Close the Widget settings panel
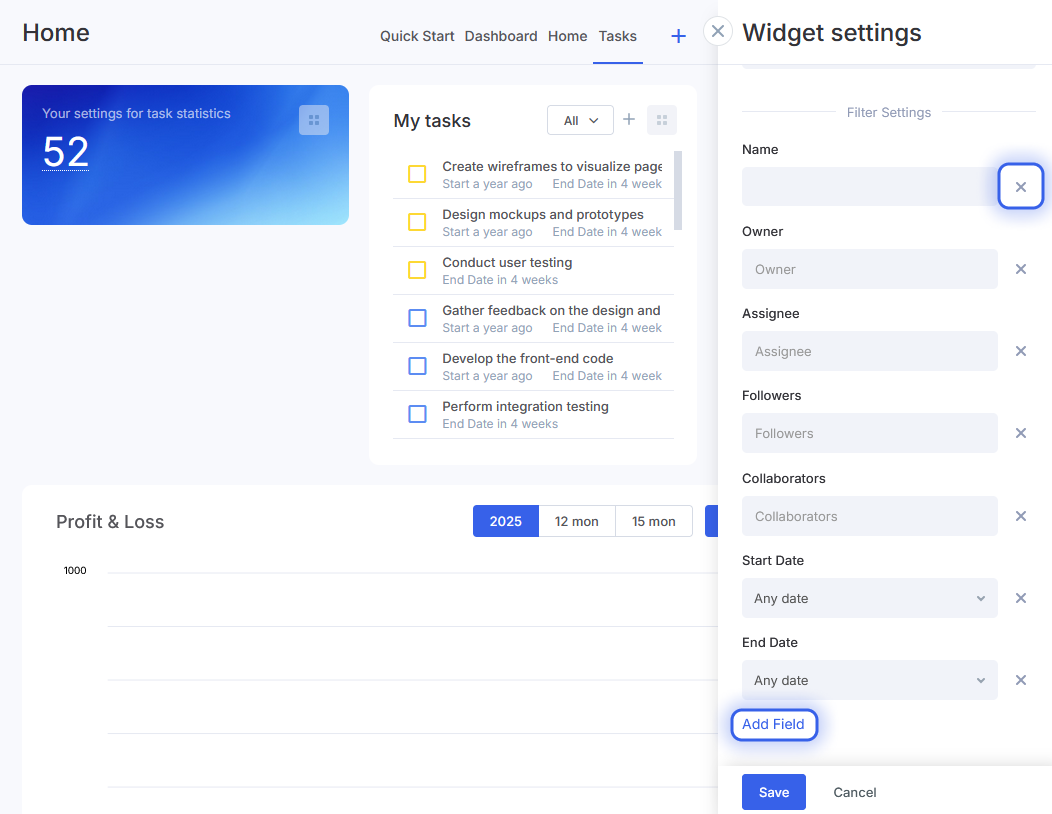1052x814 pixels. coord(717,32)
